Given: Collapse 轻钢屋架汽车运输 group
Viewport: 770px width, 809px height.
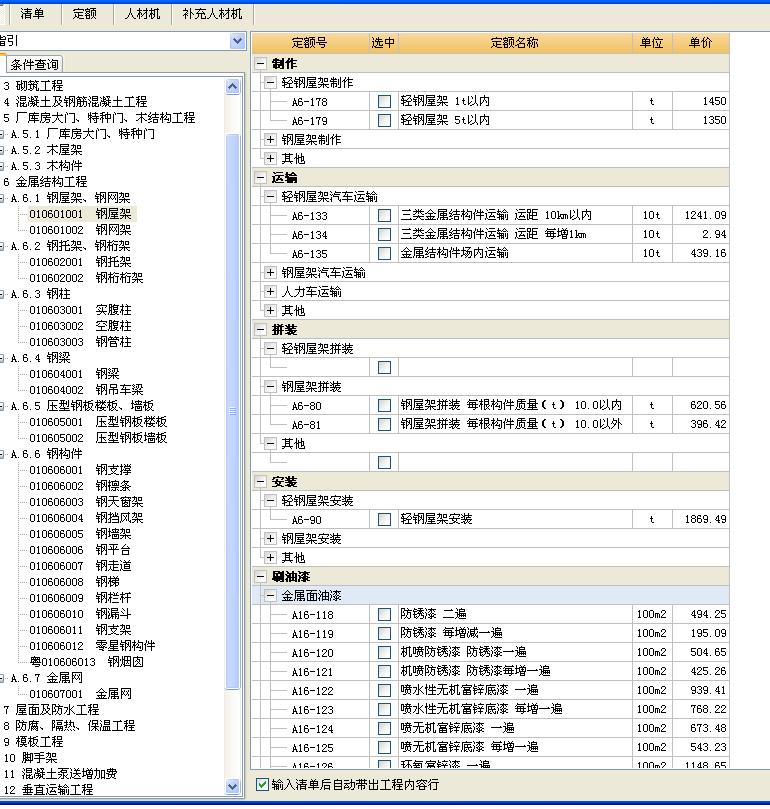Looking at the screenshot, I should pyautogui.click(x=270, y=197).
